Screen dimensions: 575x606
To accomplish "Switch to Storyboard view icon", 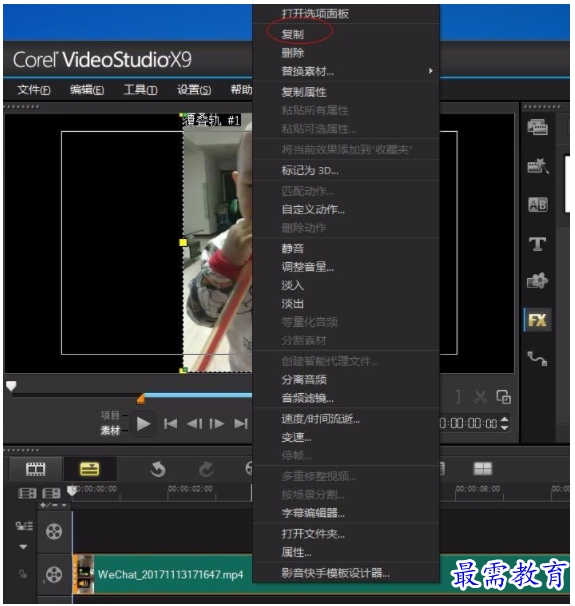I will tap(36, 469).
